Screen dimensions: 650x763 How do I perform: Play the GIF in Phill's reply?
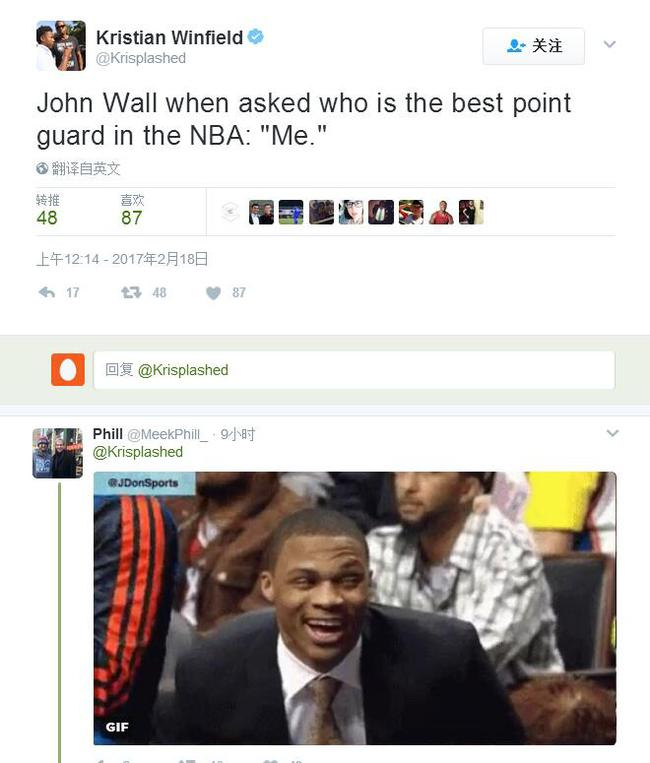point(355,608)
